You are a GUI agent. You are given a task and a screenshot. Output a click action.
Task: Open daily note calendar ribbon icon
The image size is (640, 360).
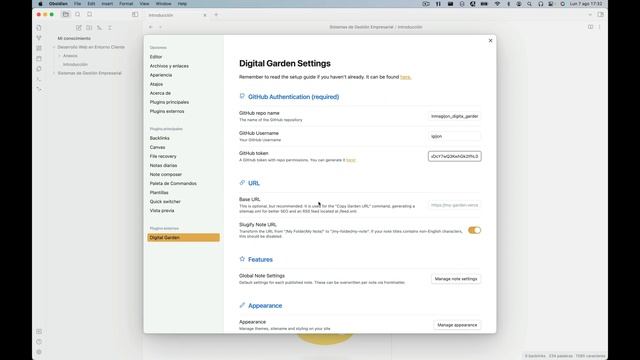[39, 58]
